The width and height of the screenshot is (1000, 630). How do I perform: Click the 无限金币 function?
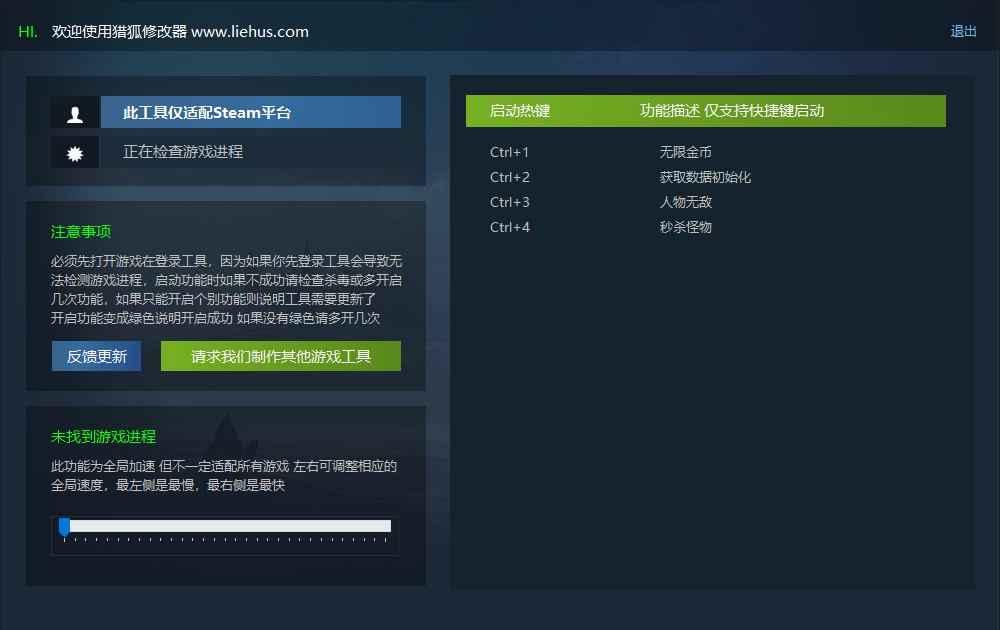(x=686, y=152)
